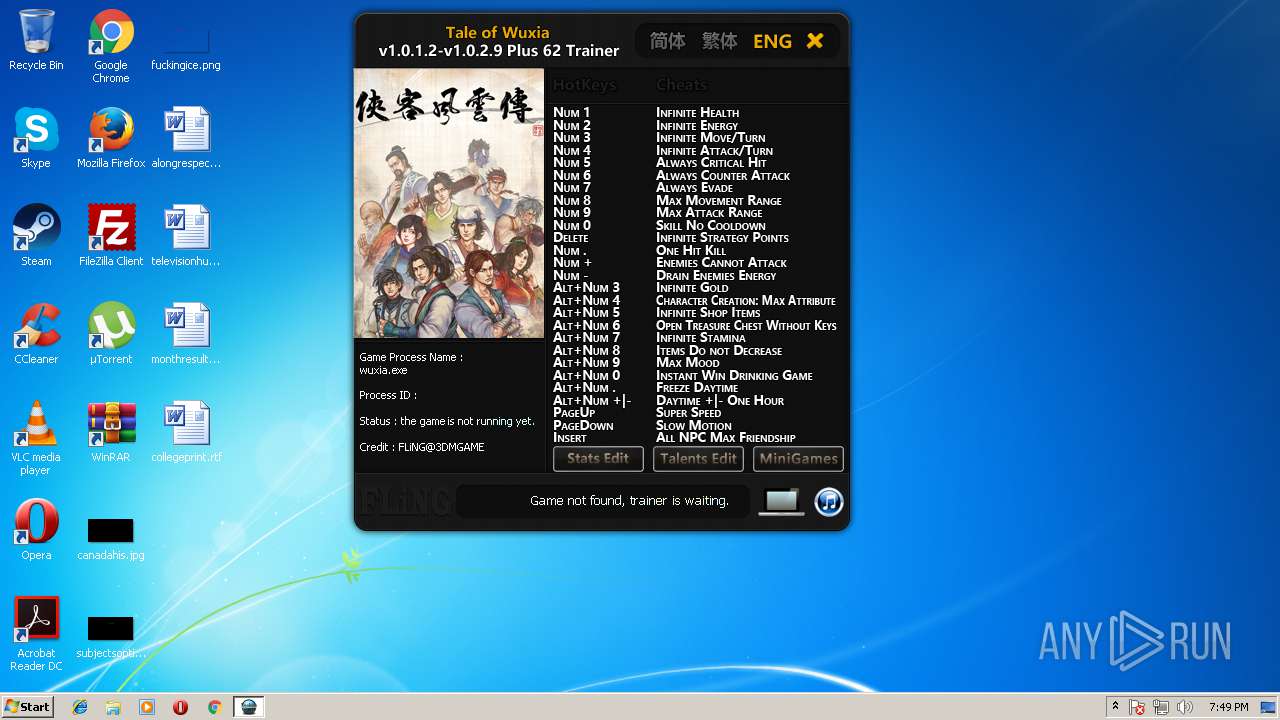This screenshot has height=720, width=1280.
Task: Toggle Always Critical Hit cheat
Action: pos(711,163)
